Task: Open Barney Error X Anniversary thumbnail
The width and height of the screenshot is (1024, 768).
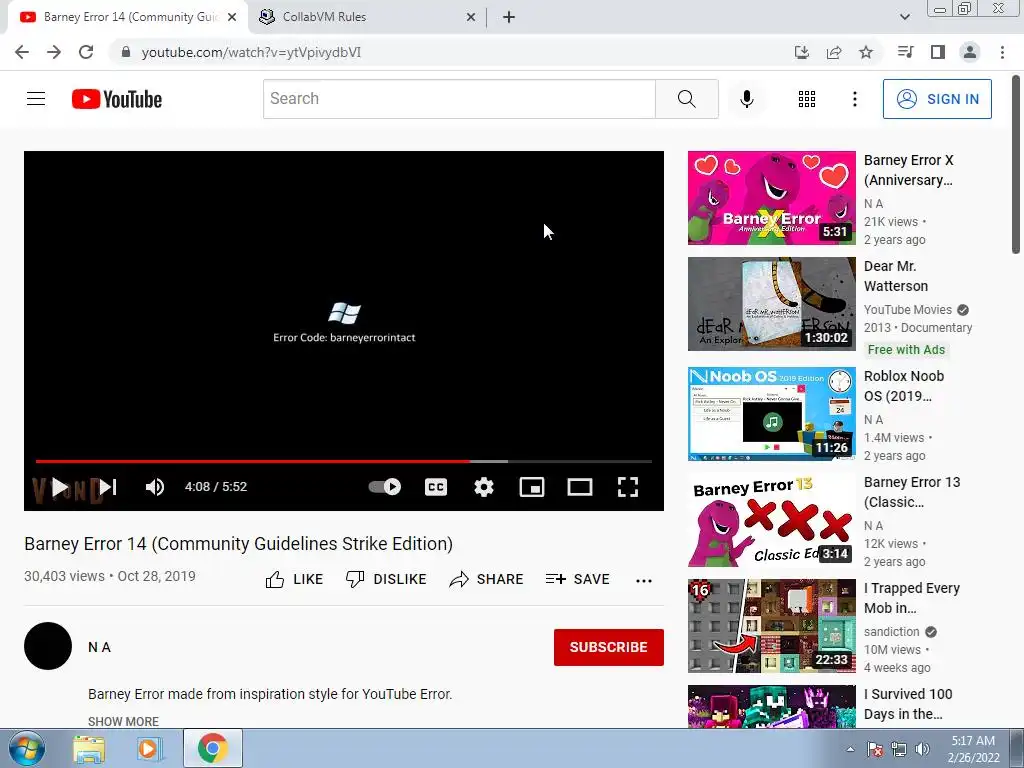Action: (x=771, y=198)
